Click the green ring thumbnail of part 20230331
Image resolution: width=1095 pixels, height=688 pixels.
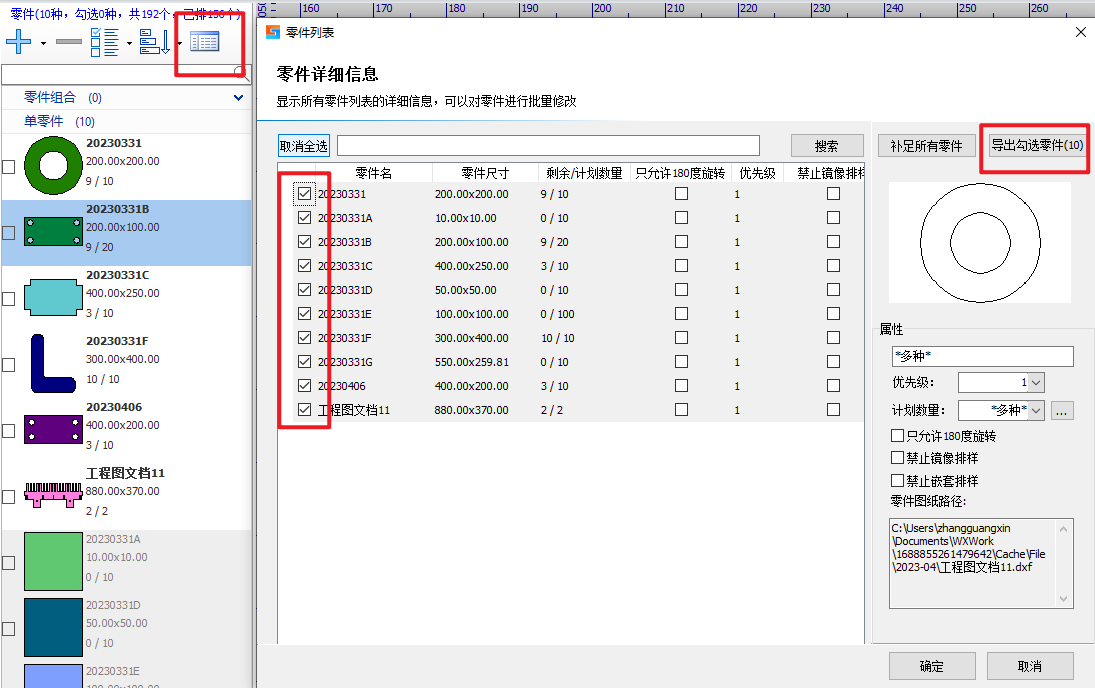53,163
